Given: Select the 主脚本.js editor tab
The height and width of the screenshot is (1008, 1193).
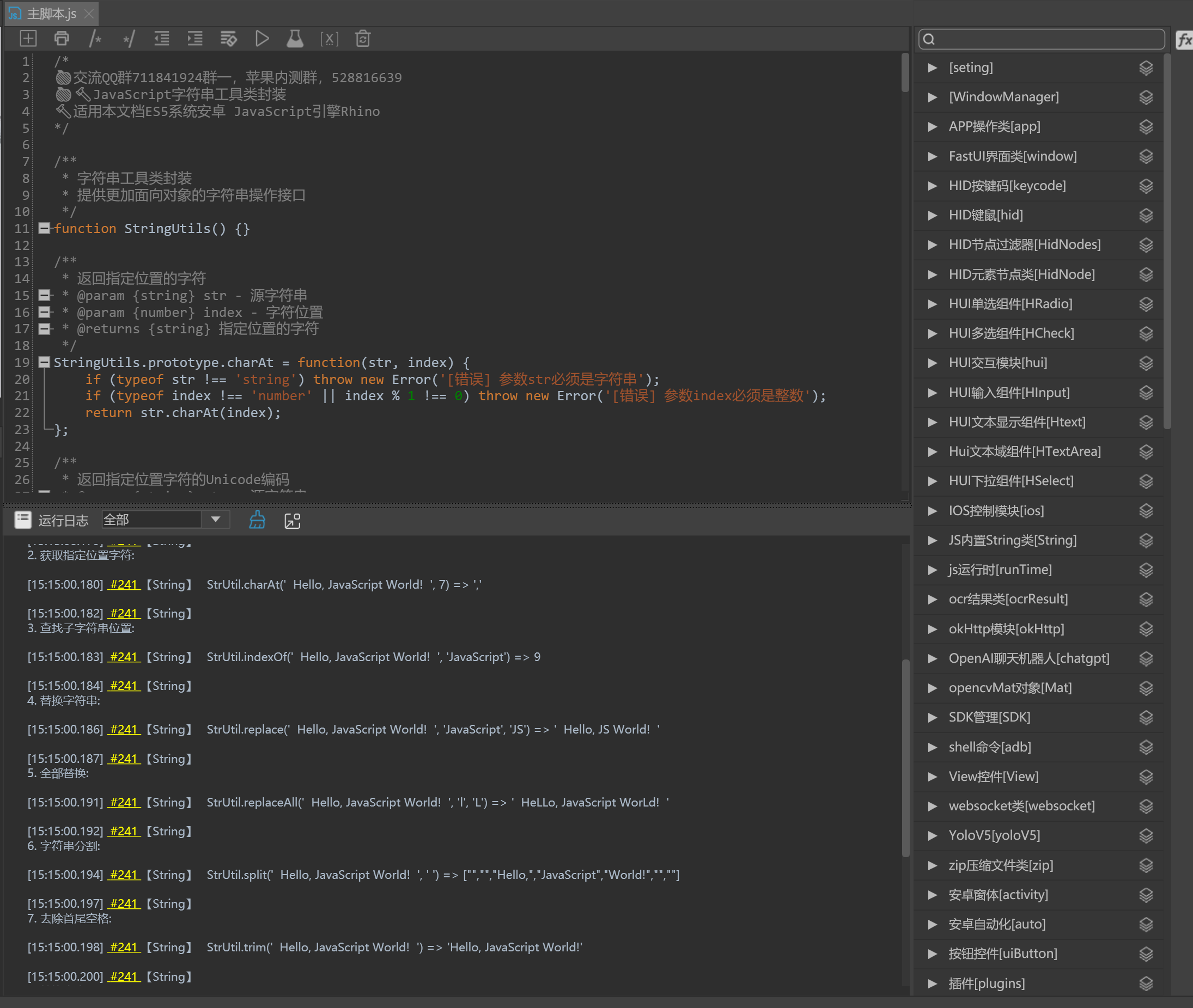Looking at the screenshot, I should tap(51, 13).
